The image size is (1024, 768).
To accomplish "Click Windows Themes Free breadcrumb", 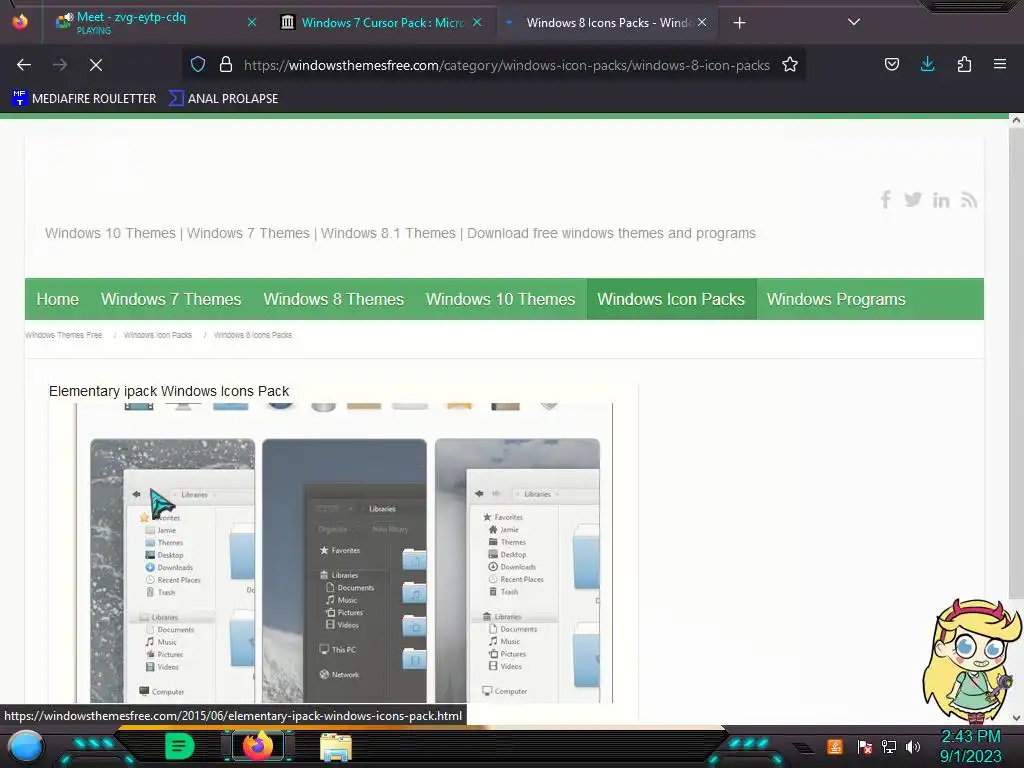I will point(63,335).
